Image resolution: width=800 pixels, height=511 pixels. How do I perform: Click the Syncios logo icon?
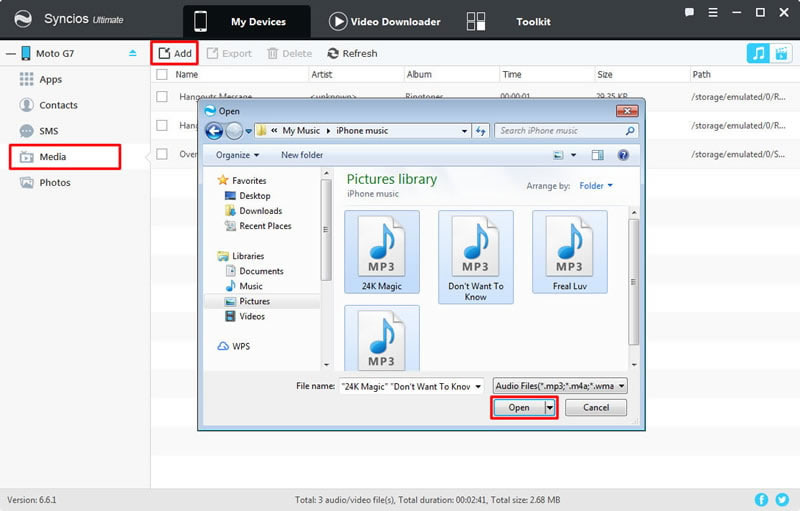coord(23,19)
